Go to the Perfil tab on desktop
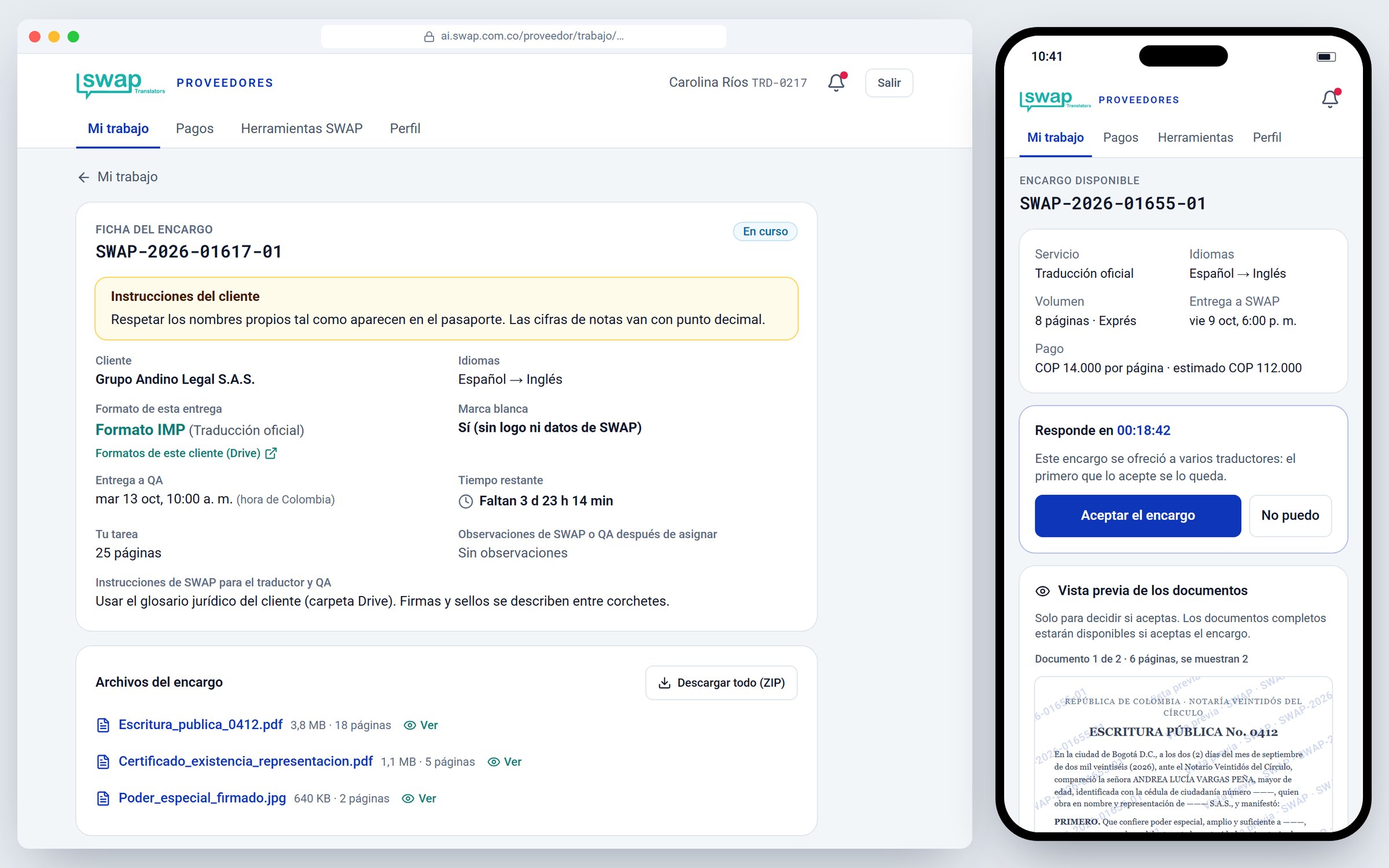 [405, 128]
